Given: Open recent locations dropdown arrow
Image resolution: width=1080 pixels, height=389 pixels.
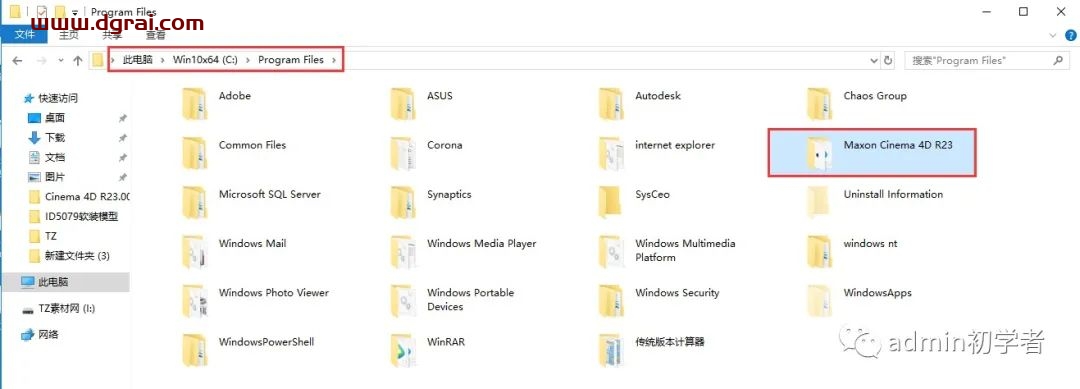Looking at the screenshot, I should 61,61.
